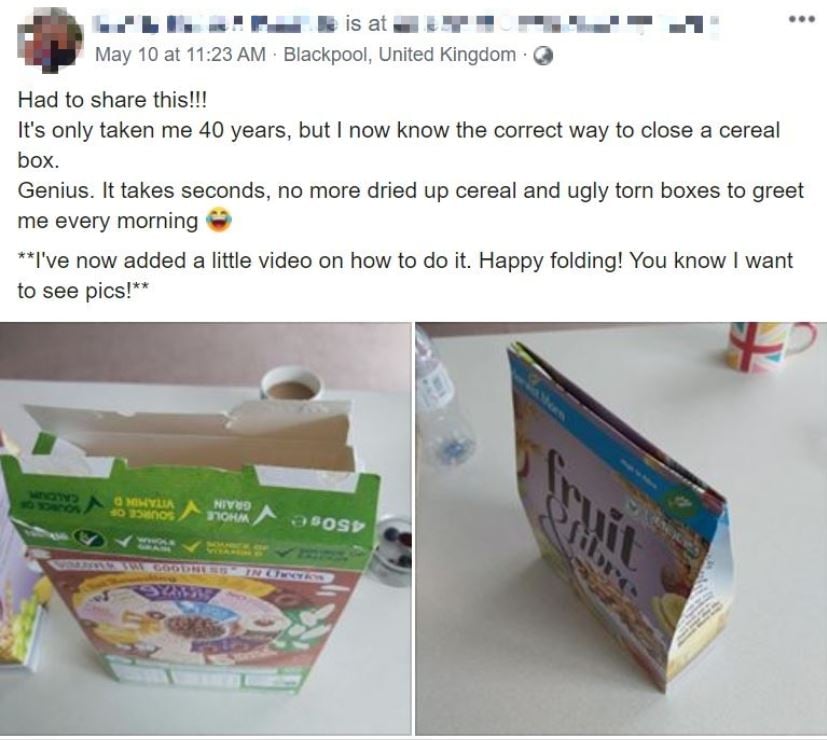This screenshot has height=740, width=827.
Task: Click the poster's profile picture
Action: (x=50, y=40)
